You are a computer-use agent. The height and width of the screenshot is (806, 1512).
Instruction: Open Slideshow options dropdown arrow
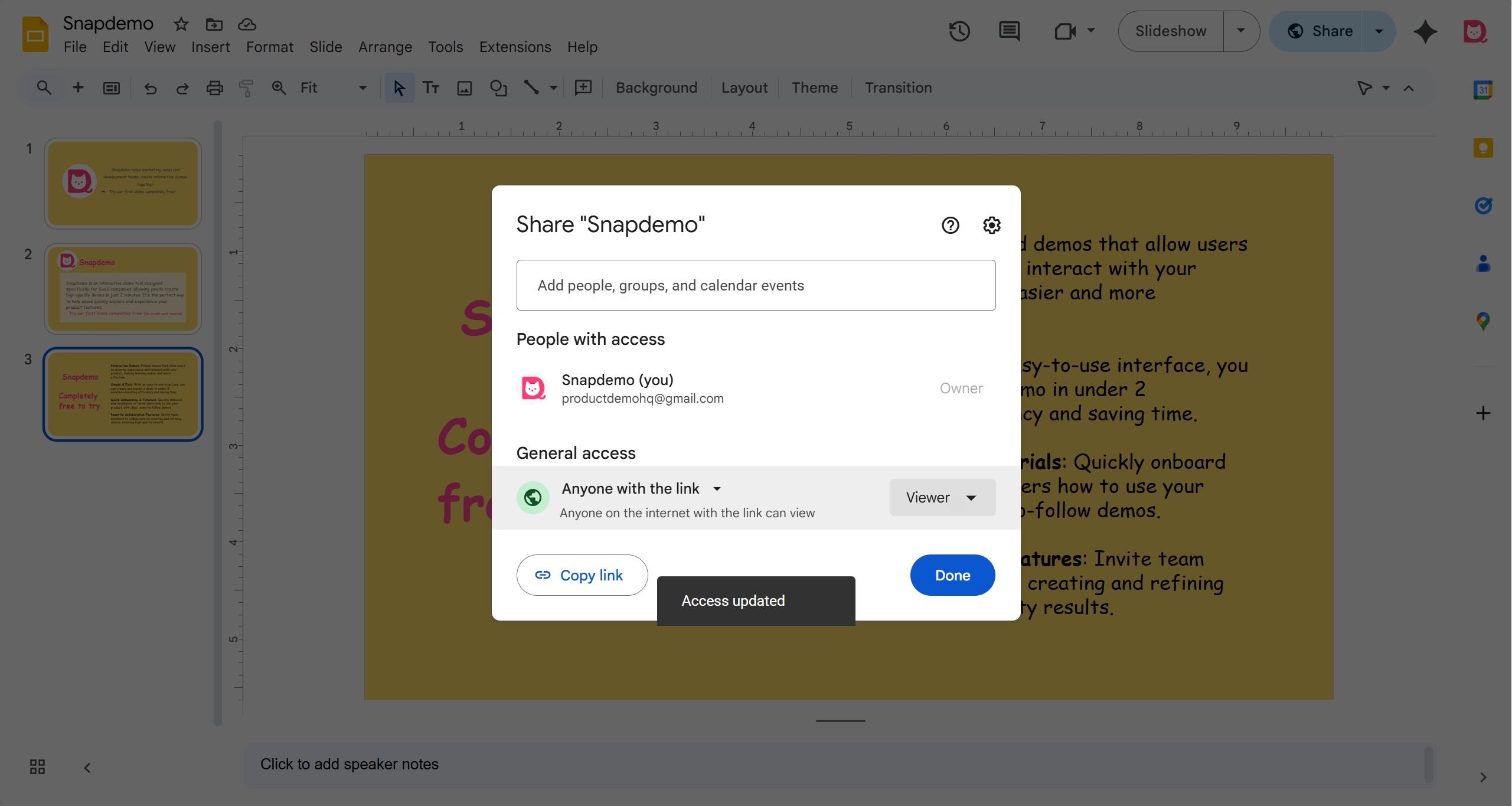[1240, 31]
